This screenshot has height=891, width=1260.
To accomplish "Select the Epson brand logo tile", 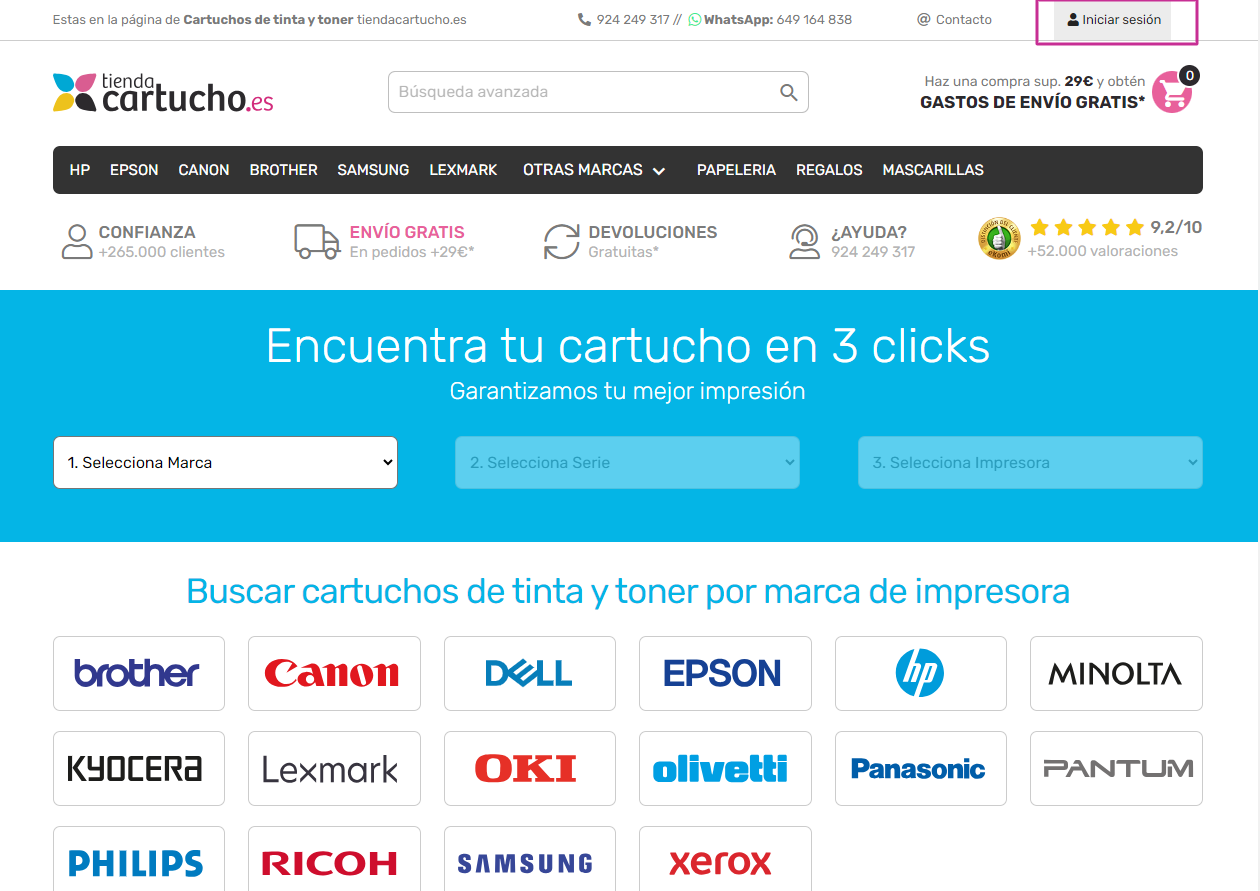I will [725, 673].
